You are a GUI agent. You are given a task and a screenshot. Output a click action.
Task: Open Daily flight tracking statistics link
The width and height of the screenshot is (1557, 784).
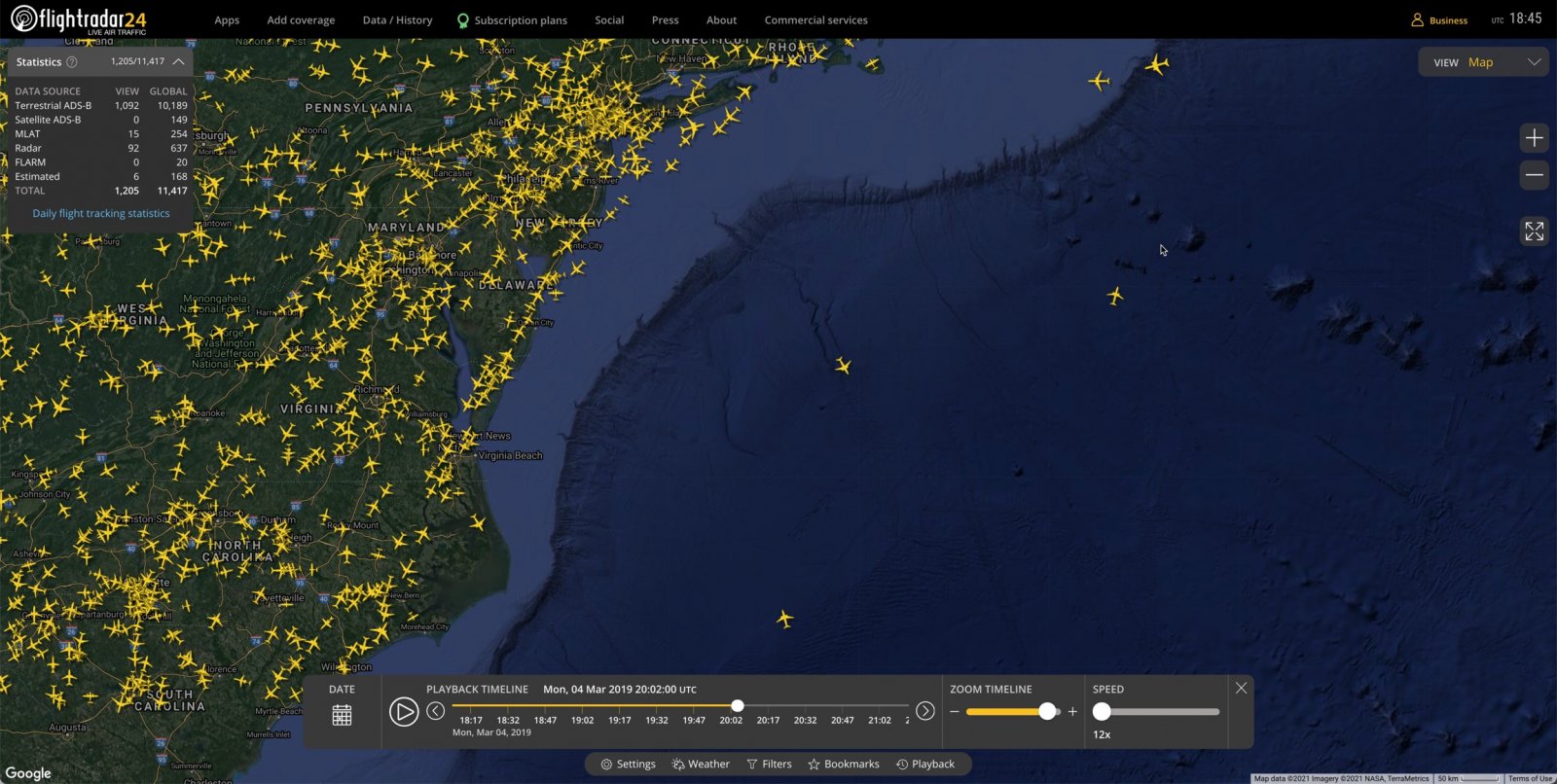pyautogui.click(x=101, y=213)
